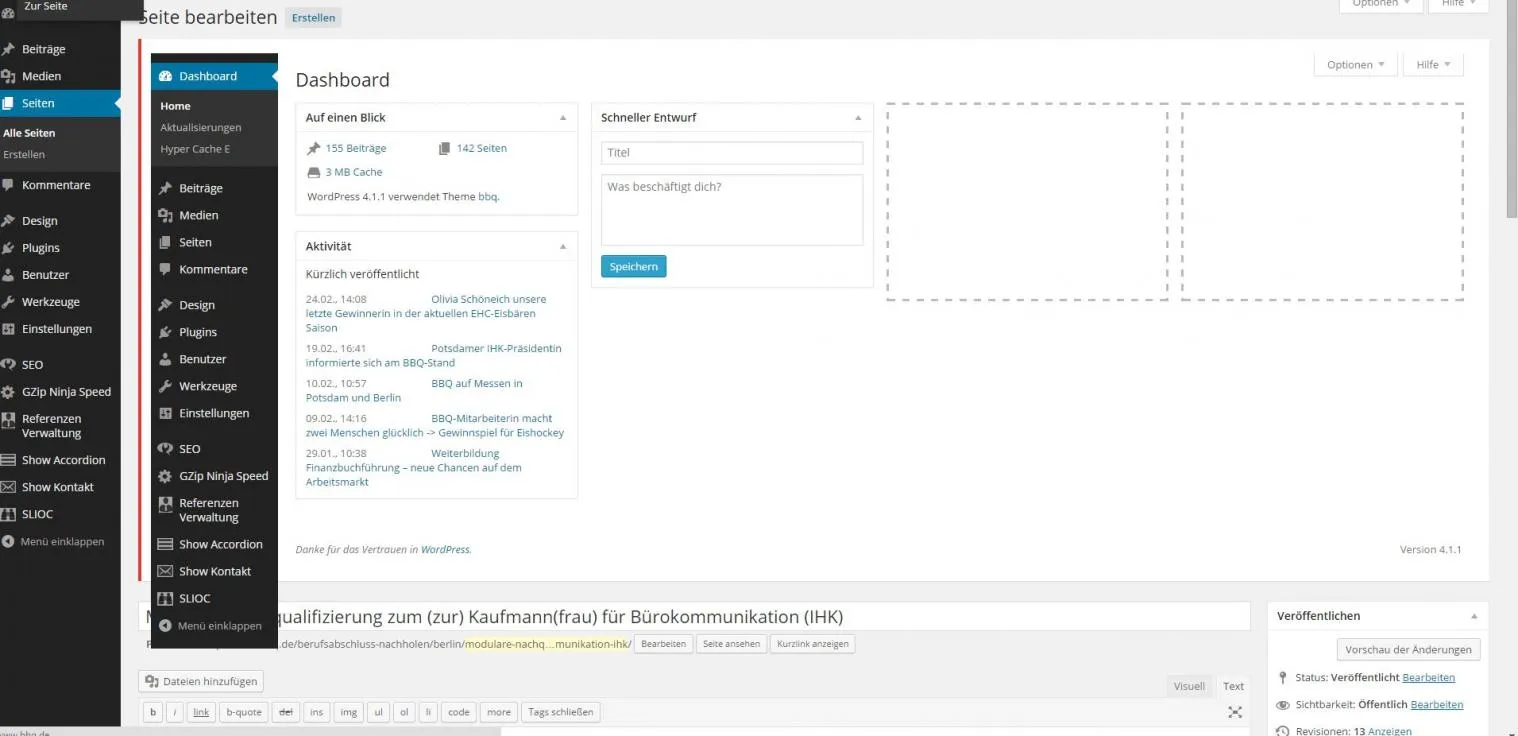
Task: Open Aktualisierungen in the inner Dashboard sidebar
Action: tap(201, 128)
